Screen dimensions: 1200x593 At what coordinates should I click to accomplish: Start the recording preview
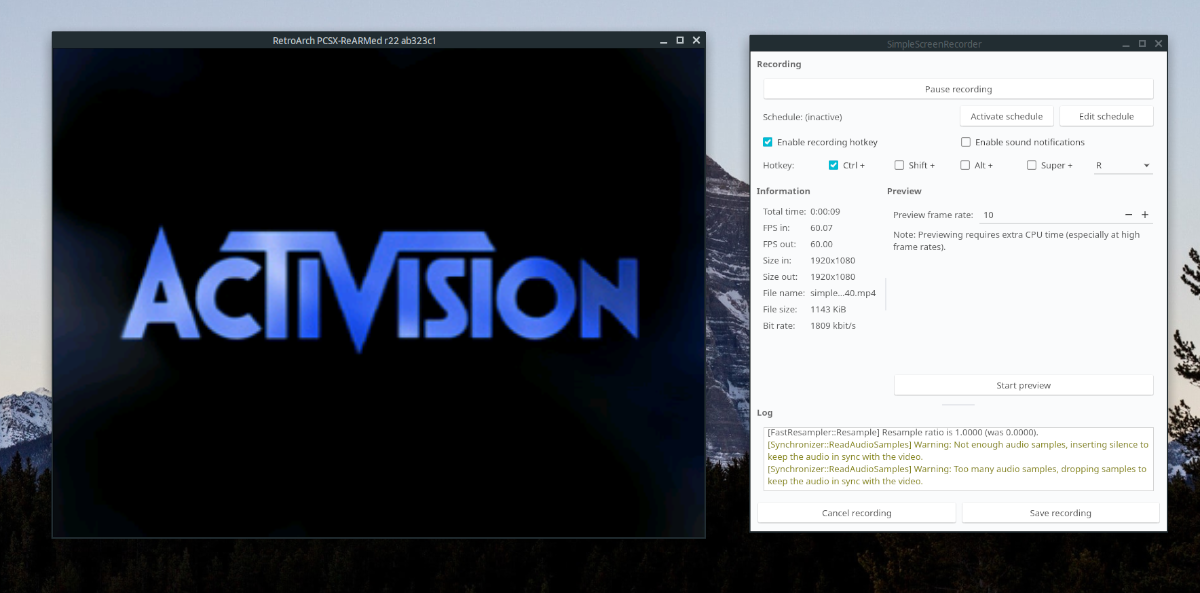coord(1023,385)
